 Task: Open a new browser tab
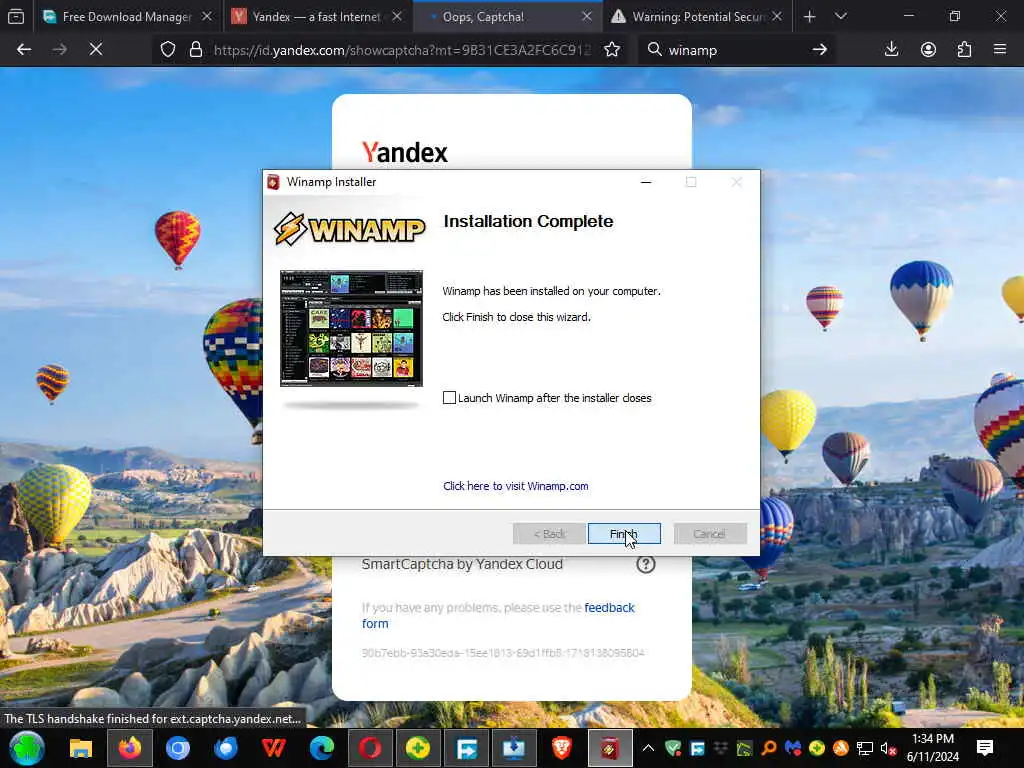810,16
